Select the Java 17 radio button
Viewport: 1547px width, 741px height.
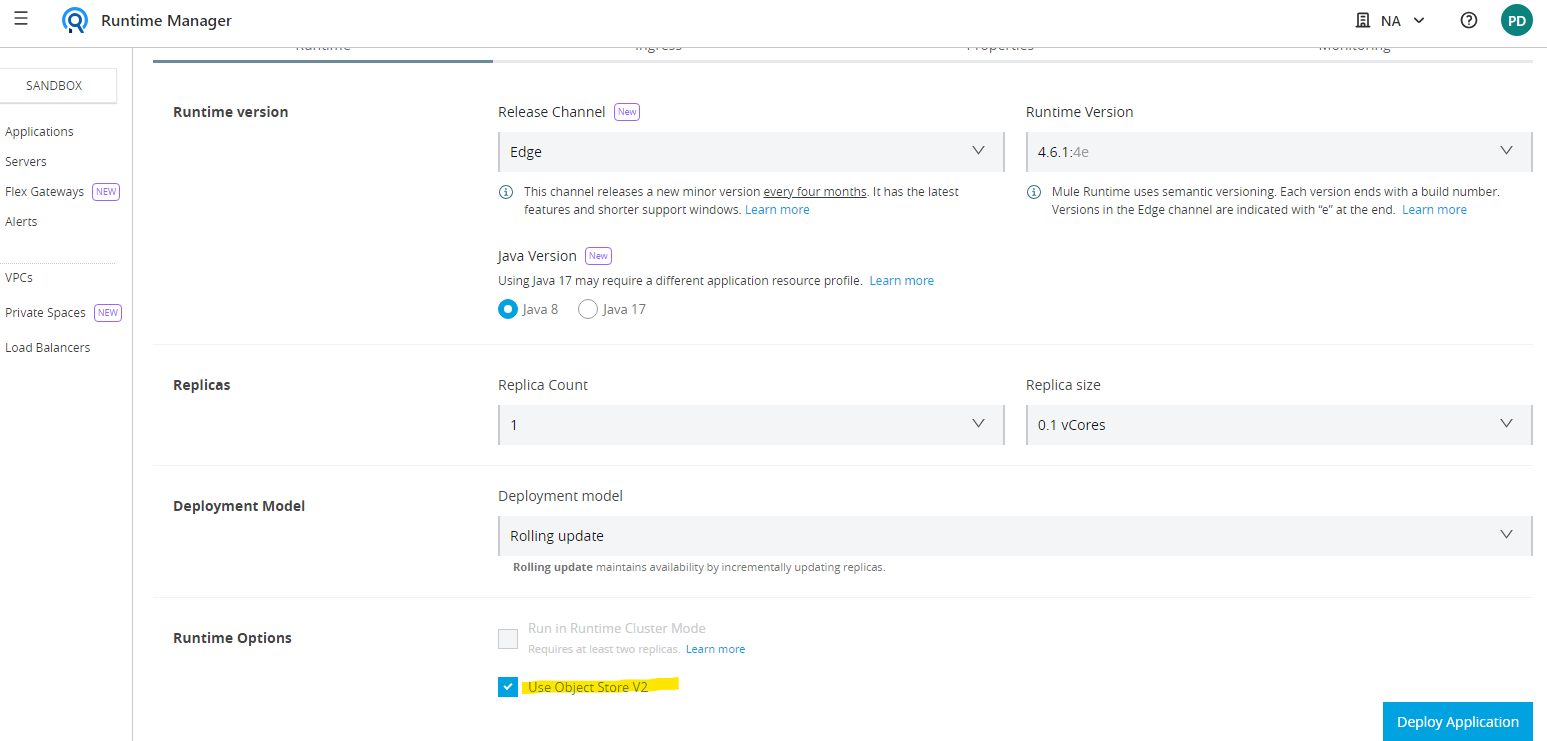[x=588, y=309]
